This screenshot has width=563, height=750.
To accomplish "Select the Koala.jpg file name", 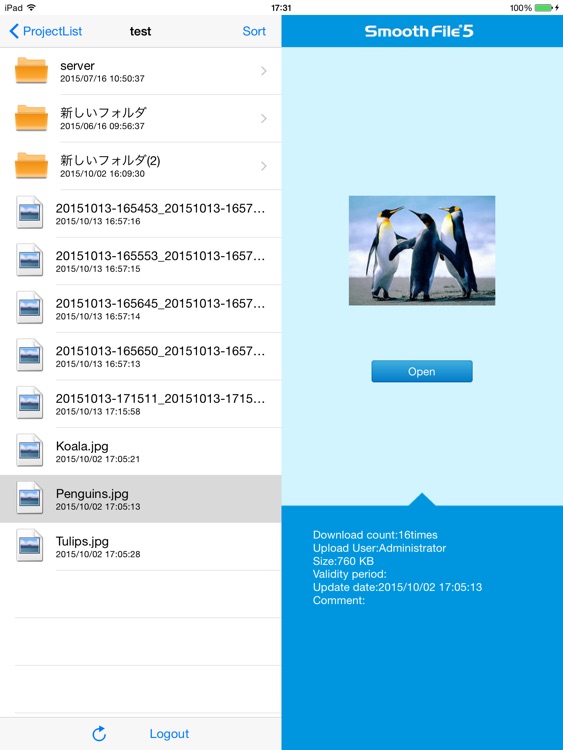I will 82,446.
